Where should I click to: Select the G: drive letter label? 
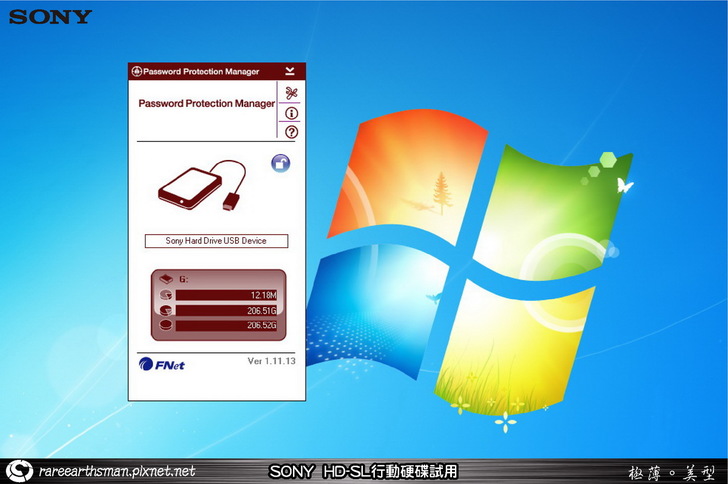point(183,279)
